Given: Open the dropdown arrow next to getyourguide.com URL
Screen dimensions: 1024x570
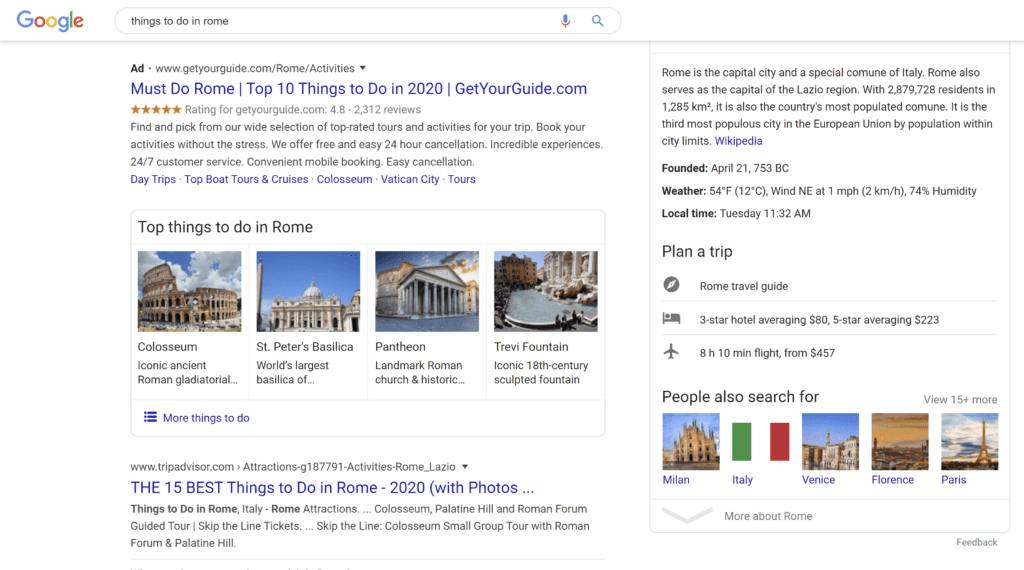Looking at the screenshot, I should (363, 68).
